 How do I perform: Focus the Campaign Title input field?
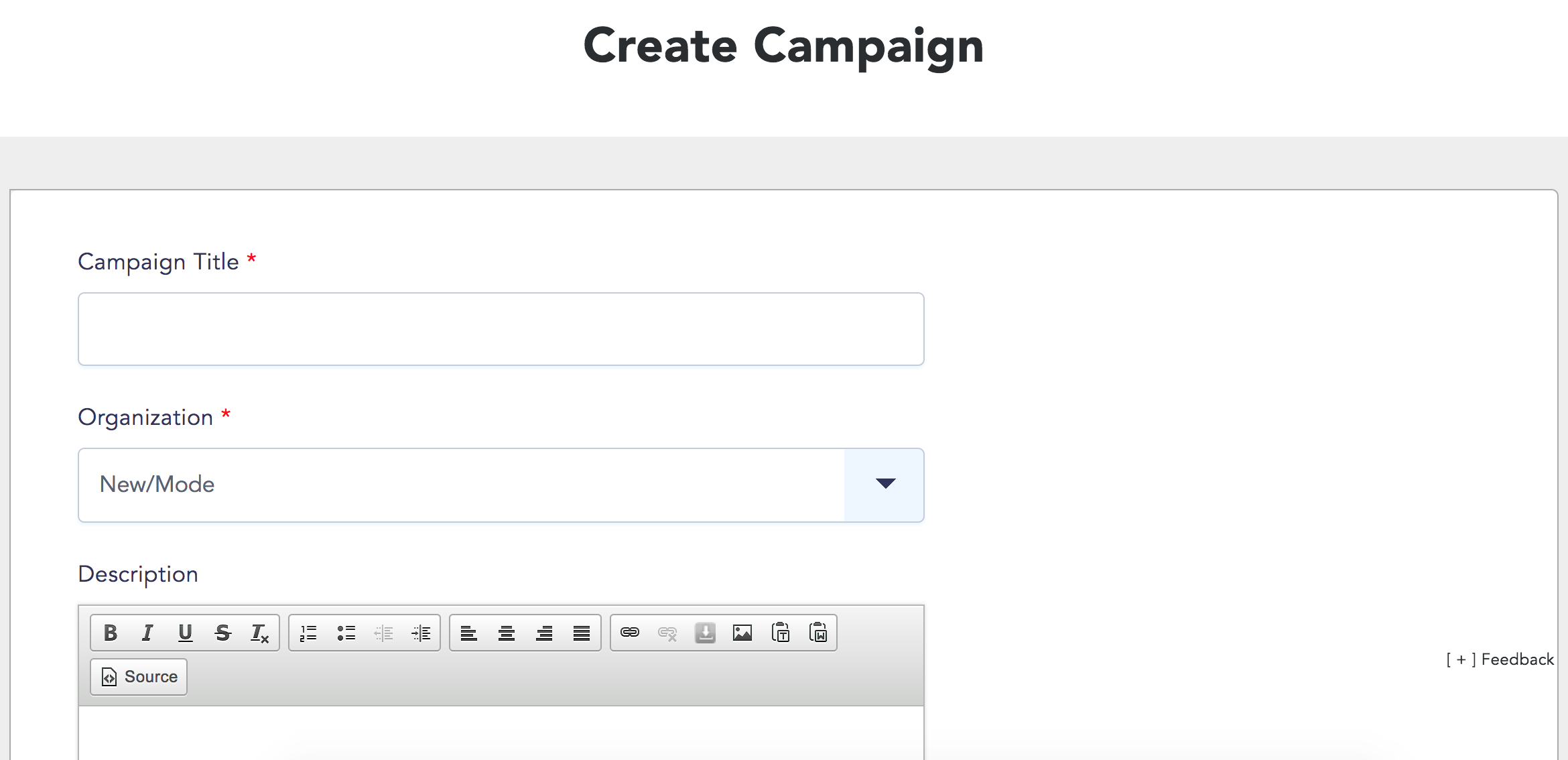point(501,329)
